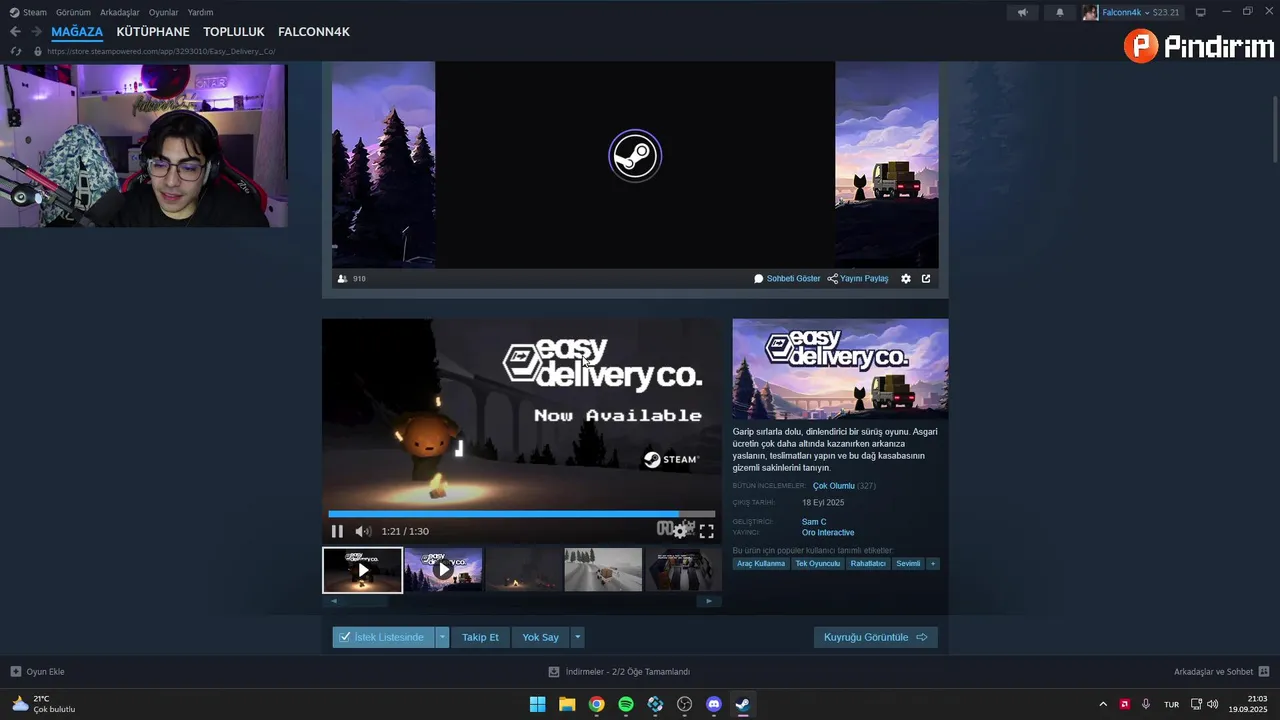The width and height of the screenshot is (1280, 720).
Task: Open the Big Picture mode monitor icon
Action: pyautogui.click(x=1201, y=12)
